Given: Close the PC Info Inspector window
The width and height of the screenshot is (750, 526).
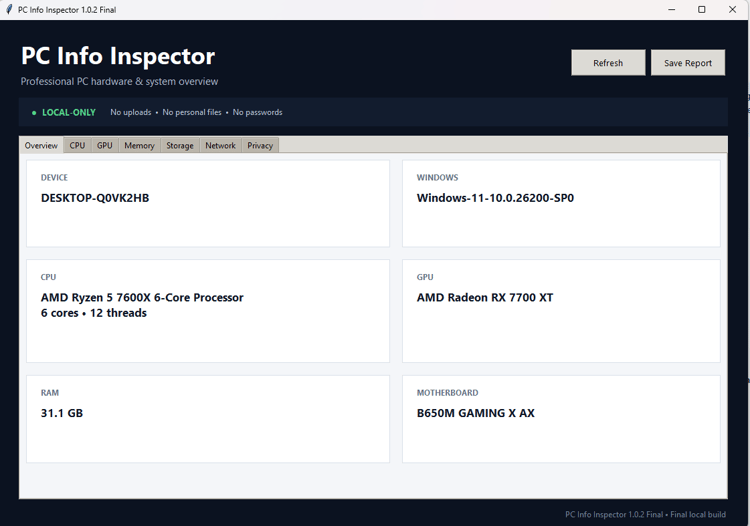Looking at the screenshot, I should click(x=732, y=10).
